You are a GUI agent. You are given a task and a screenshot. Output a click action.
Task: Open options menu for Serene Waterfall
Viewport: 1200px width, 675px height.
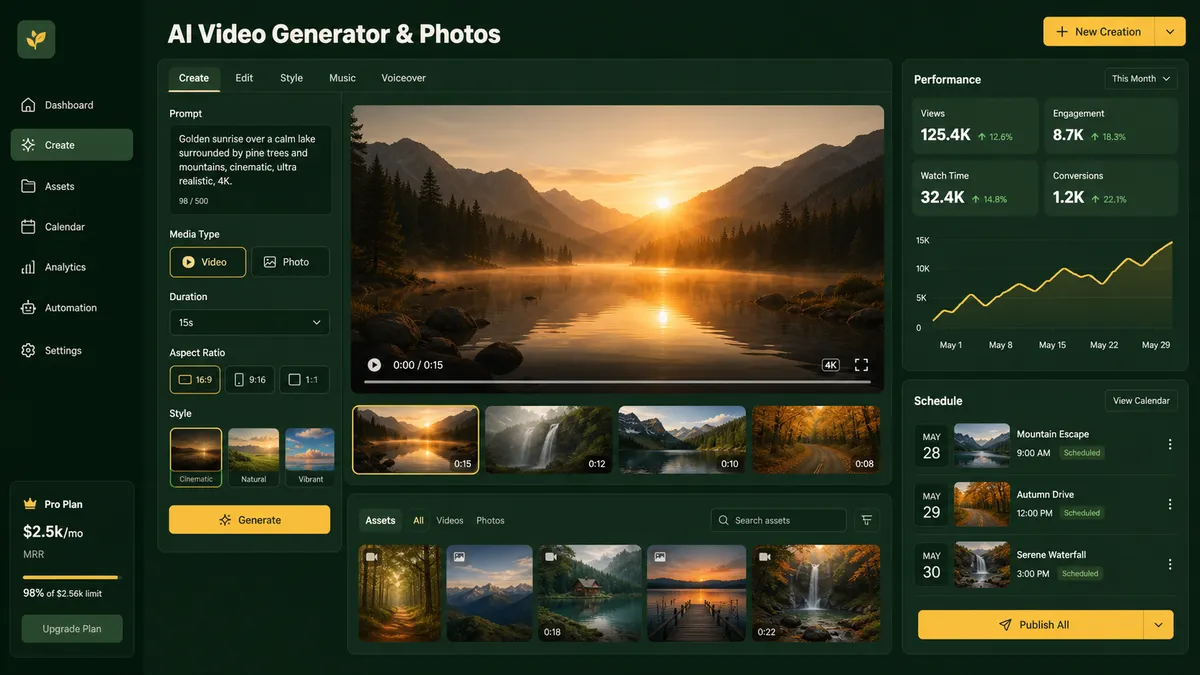pos(1170,564)
